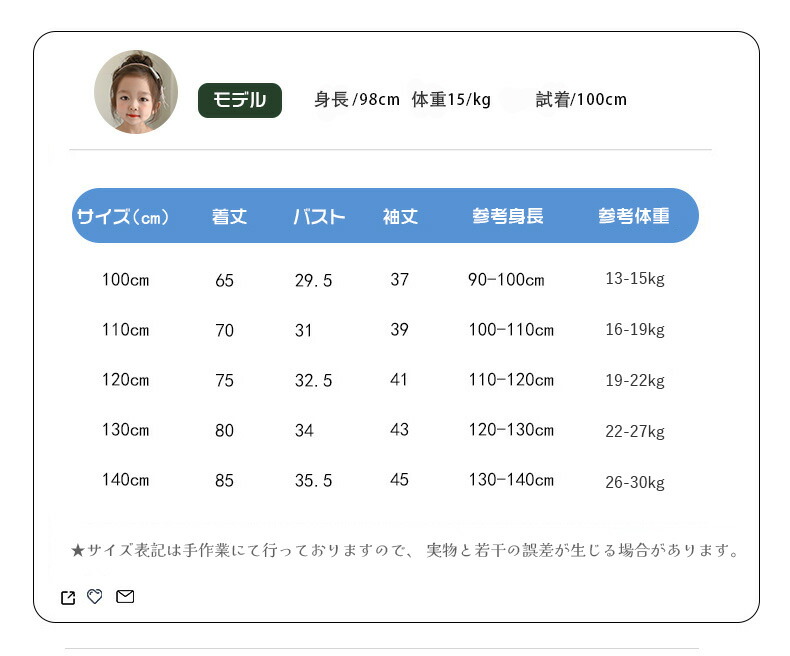Click the 参考体重 column header
Screen dimensions: 790x656
[x=634, y=217]
